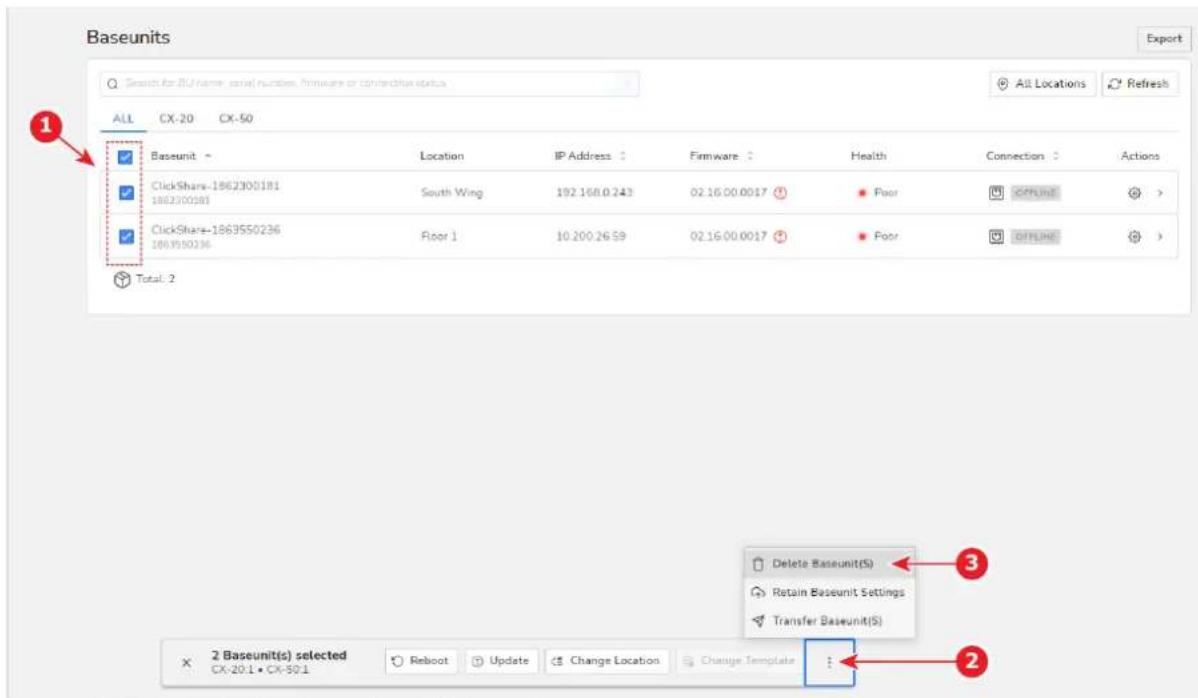Switch to the CX-50 tab
Screen dimensions: 1198x698
coord(236,119)
